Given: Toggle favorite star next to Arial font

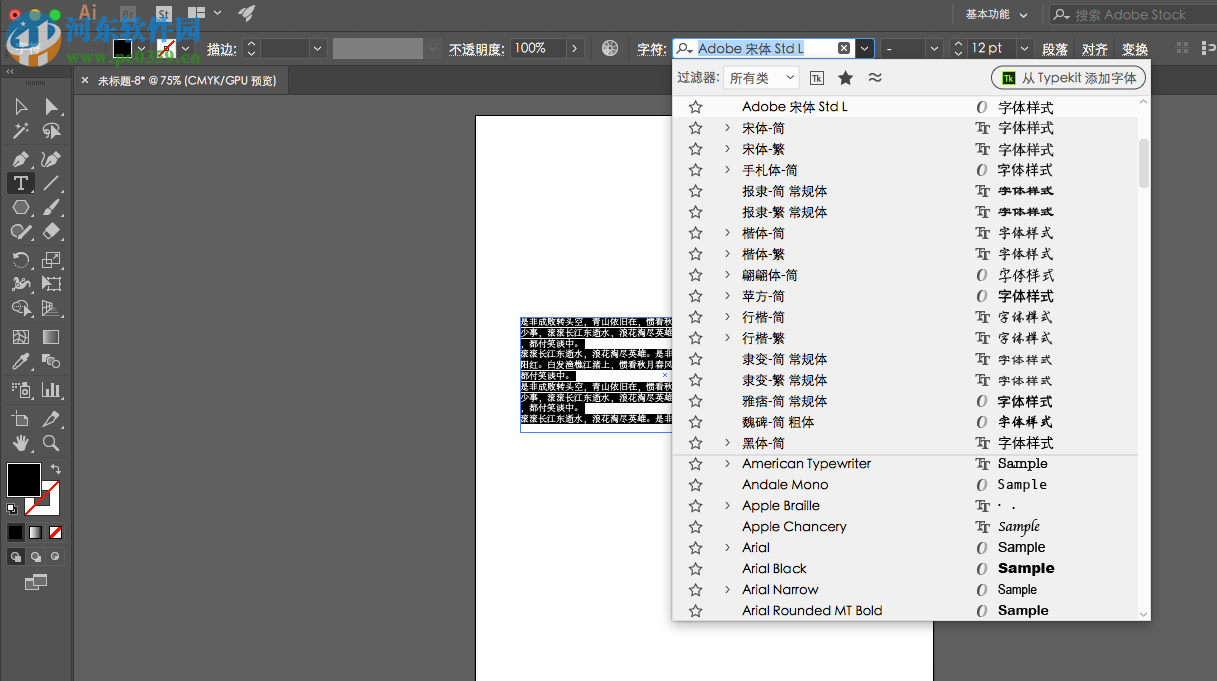Looking at the screenshot, I should point(695,547).
